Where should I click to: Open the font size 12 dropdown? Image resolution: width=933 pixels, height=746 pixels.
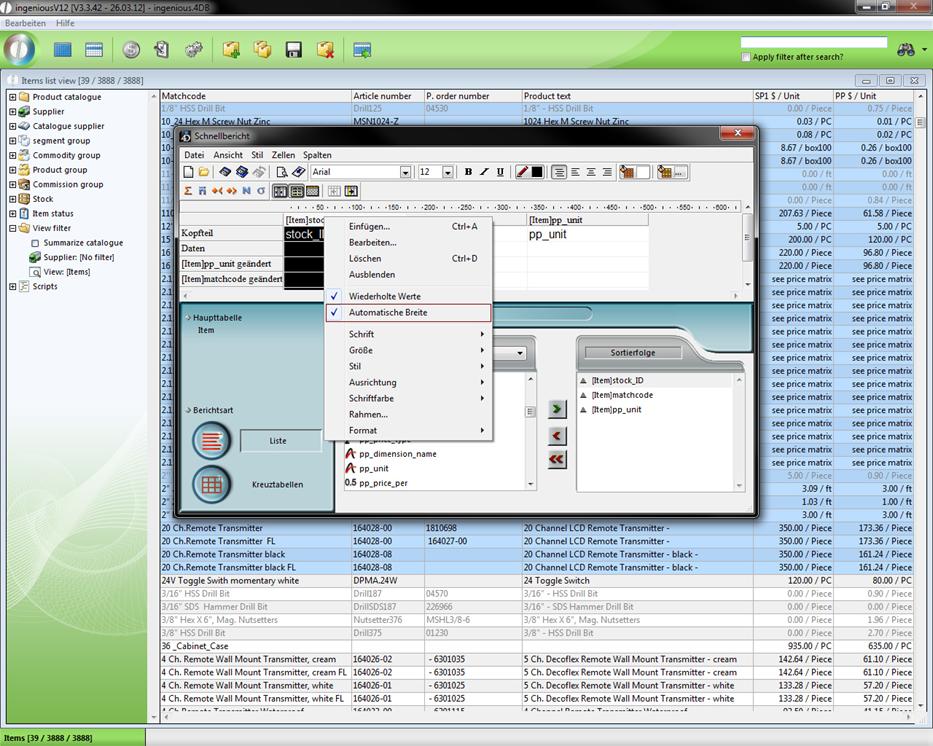coord(447,172)
